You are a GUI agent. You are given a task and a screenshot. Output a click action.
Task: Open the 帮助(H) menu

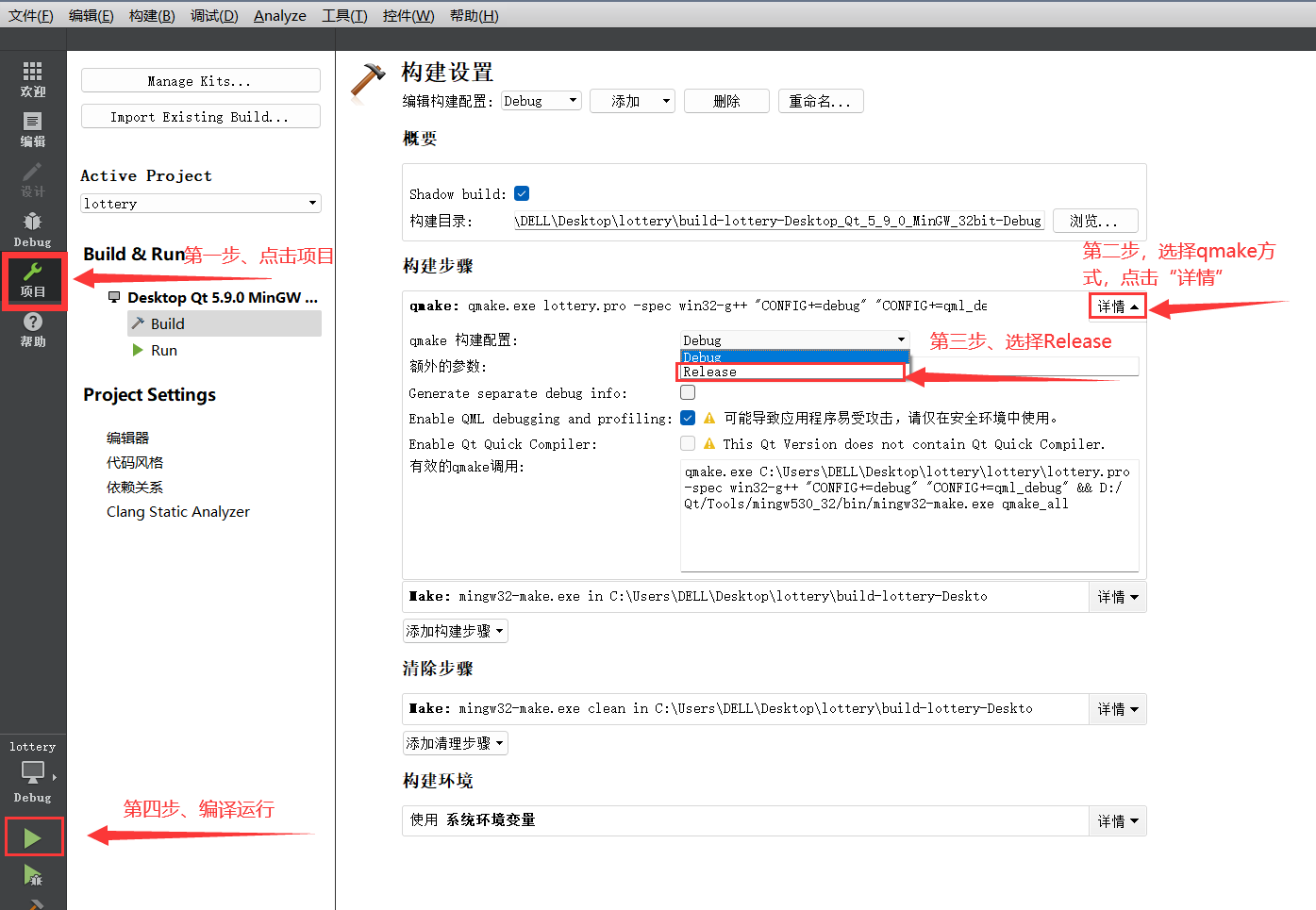(474, 16)
